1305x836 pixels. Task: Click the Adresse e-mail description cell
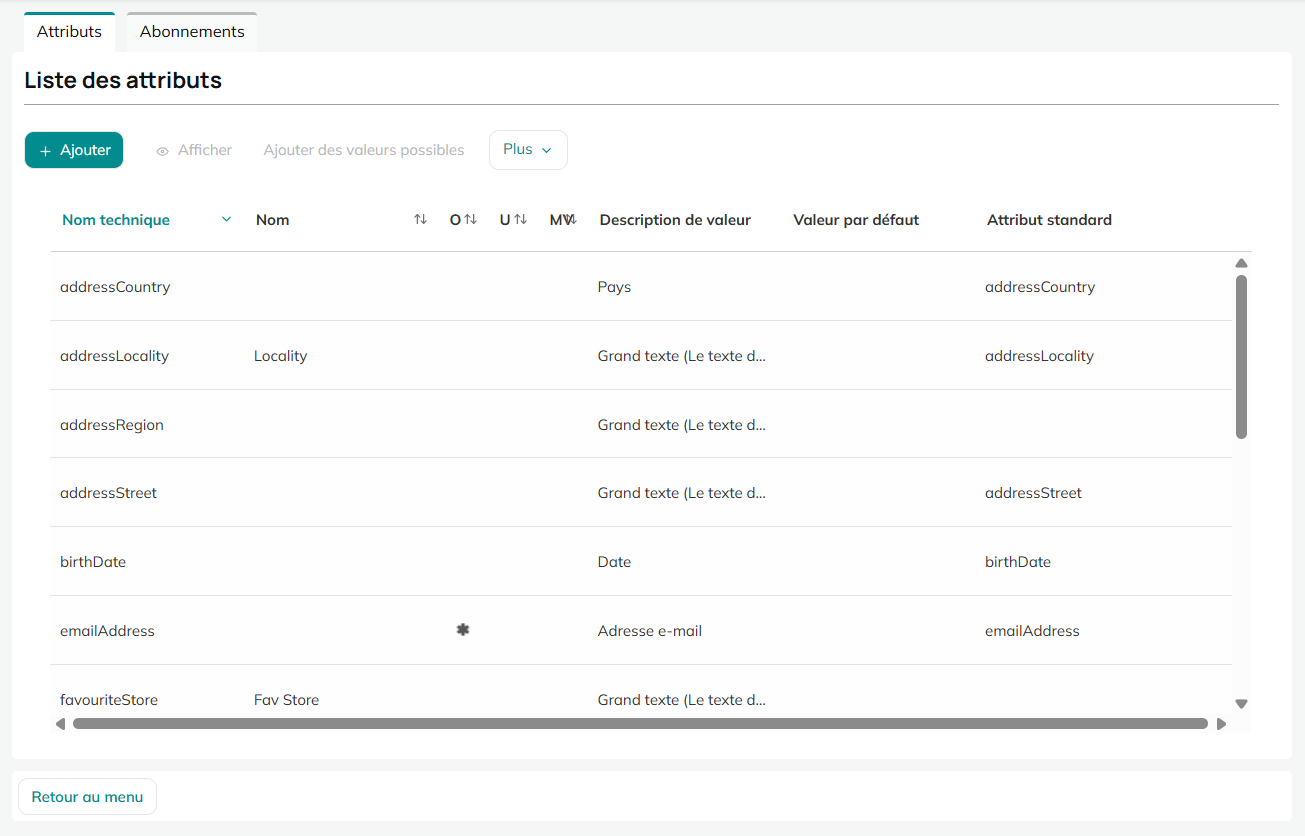click(x=650, y=631)
